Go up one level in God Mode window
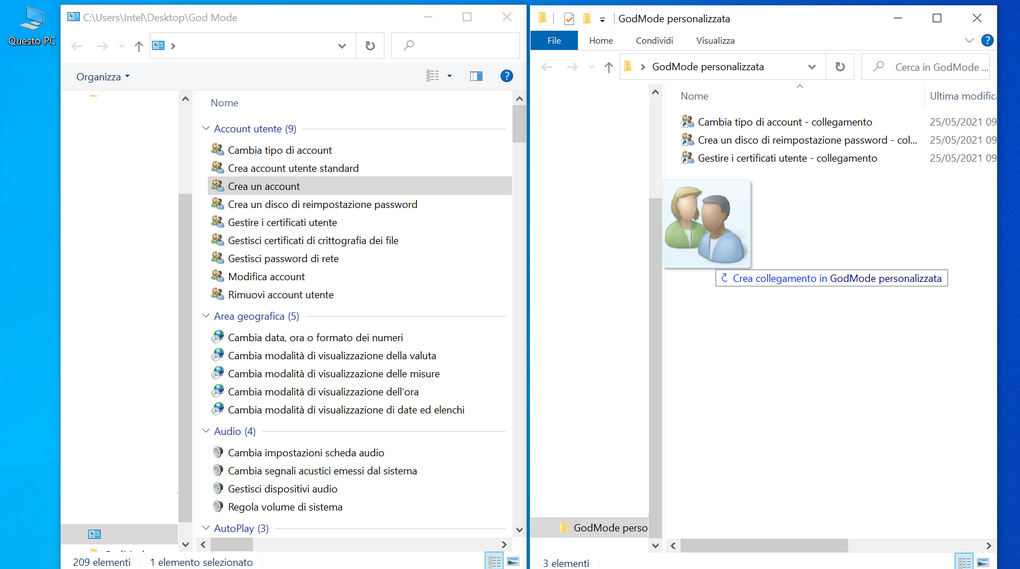Image resolution: width=1020 pixels, height=569 pixels. (x=139, y=46)
